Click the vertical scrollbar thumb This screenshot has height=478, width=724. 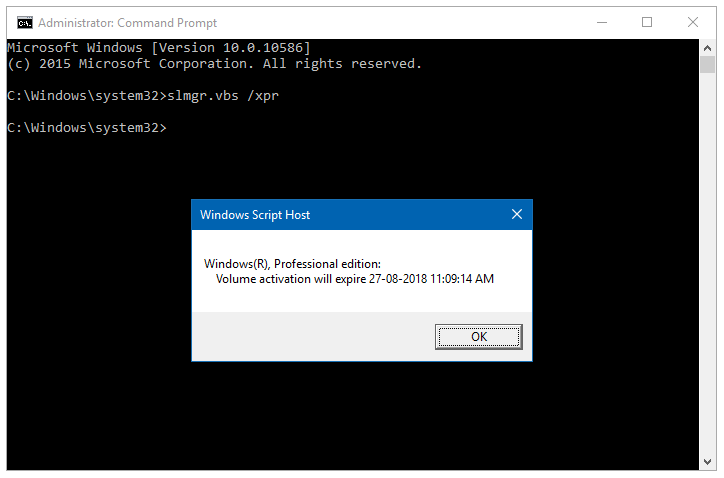tap(707, 64)
